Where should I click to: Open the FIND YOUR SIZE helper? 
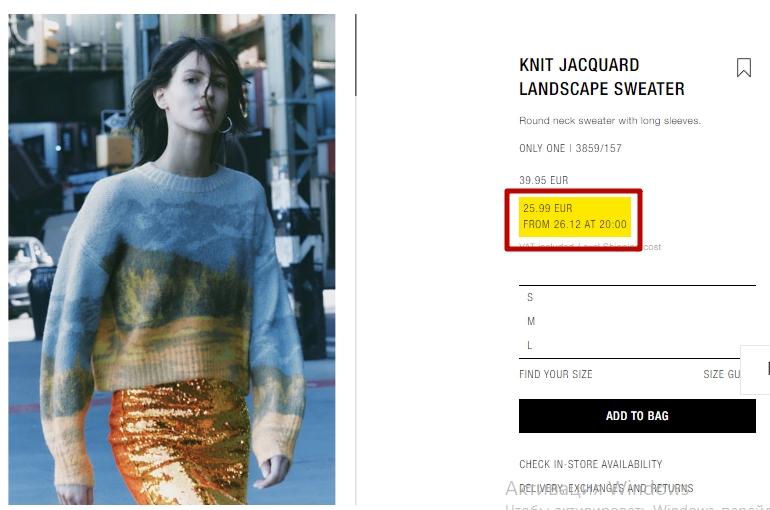coord(555,375)
